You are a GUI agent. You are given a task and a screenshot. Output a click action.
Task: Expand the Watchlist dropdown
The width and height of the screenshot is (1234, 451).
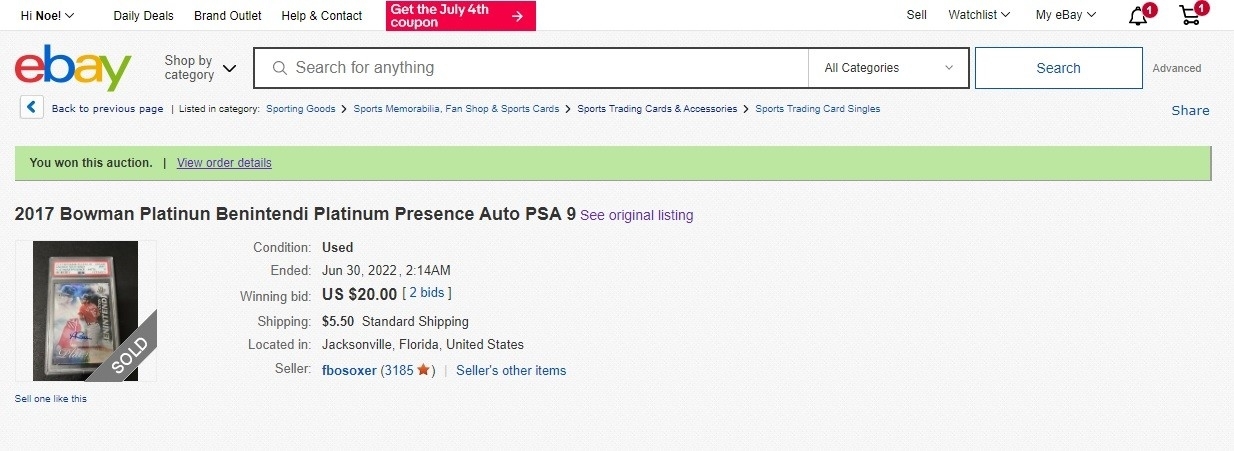[x=979, y=15]
